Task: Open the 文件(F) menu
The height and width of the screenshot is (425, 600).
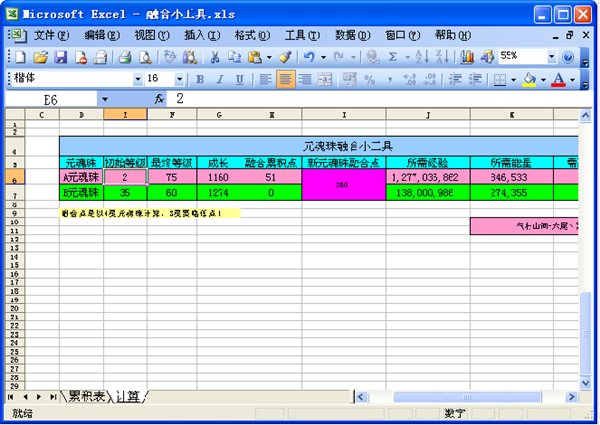Action: [52, 36]
